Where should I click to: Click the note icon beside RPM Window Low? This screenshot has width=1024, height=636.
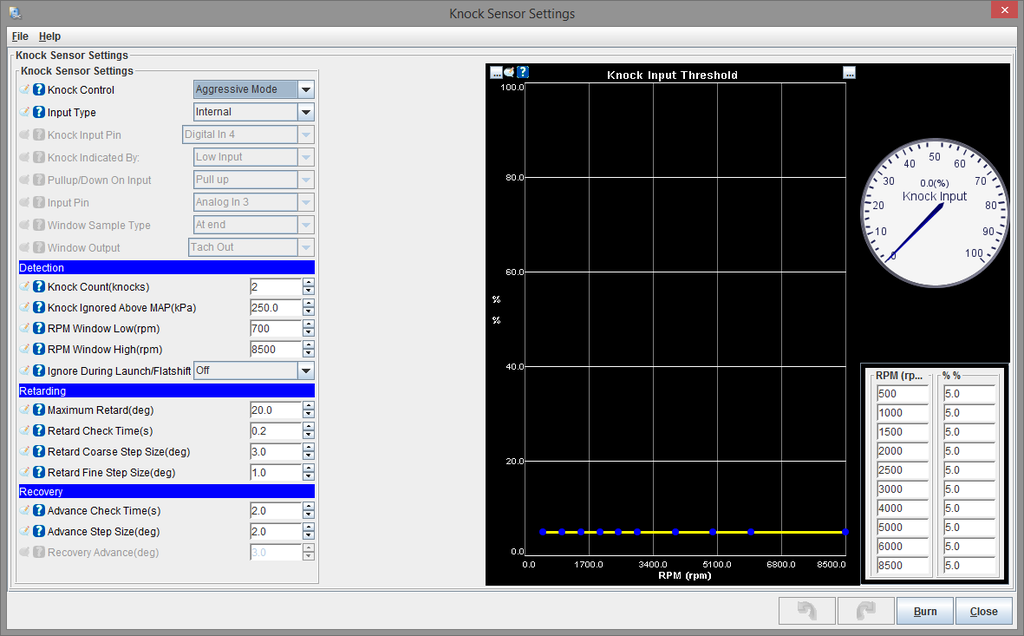tap(26, 328)
